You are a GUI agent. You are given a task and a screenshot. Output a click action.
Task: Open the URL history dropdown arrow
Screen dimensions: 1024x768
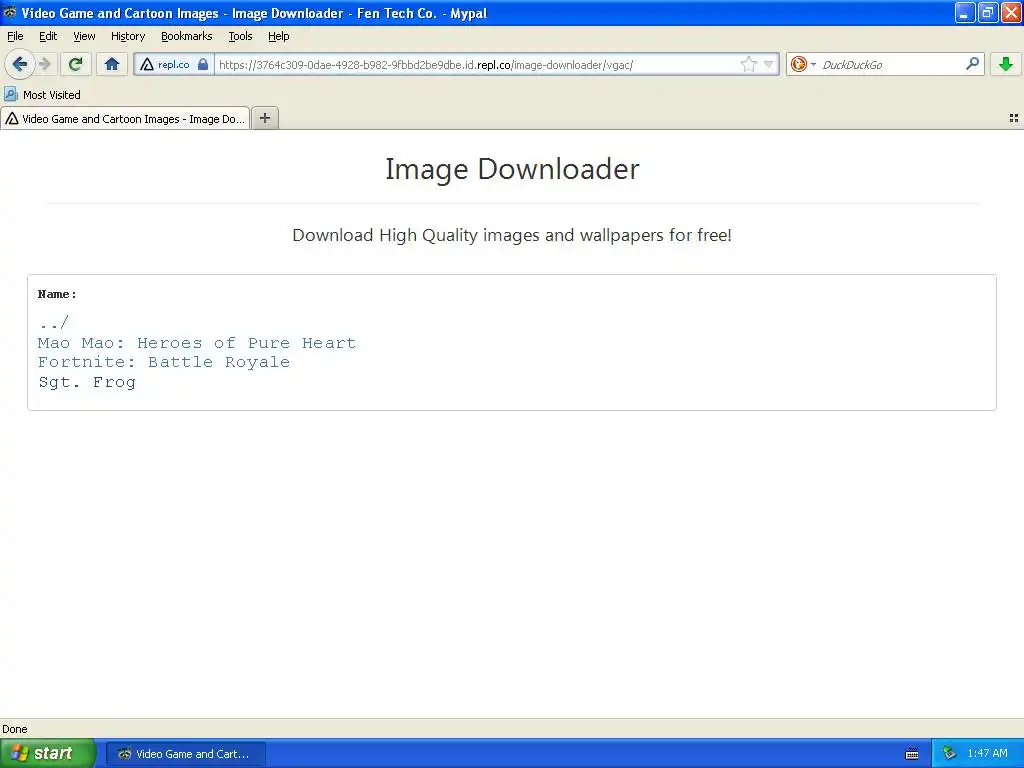tap(769, 64)
